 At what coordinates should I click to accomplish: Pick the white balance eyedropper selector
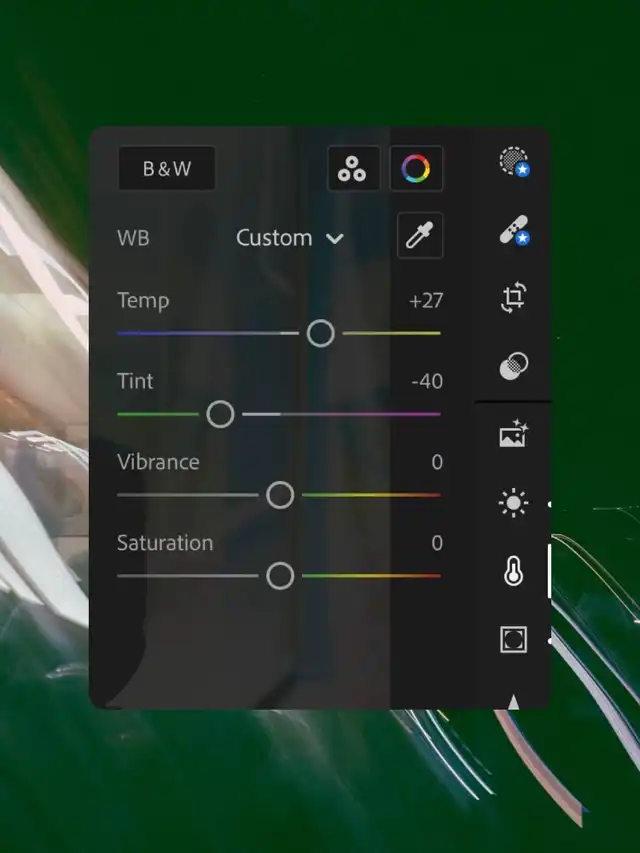tap(419, 237)
